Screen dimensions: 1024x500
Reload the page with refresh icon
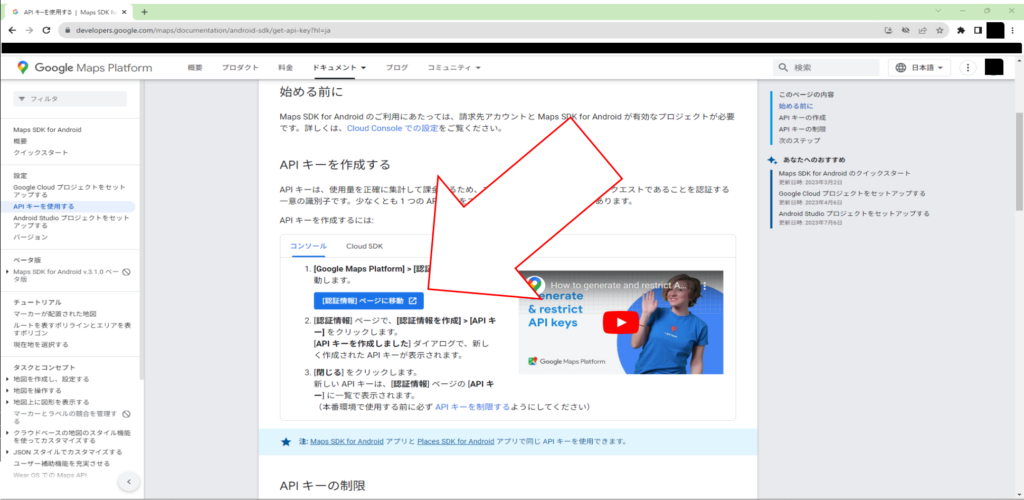[46, 30]
